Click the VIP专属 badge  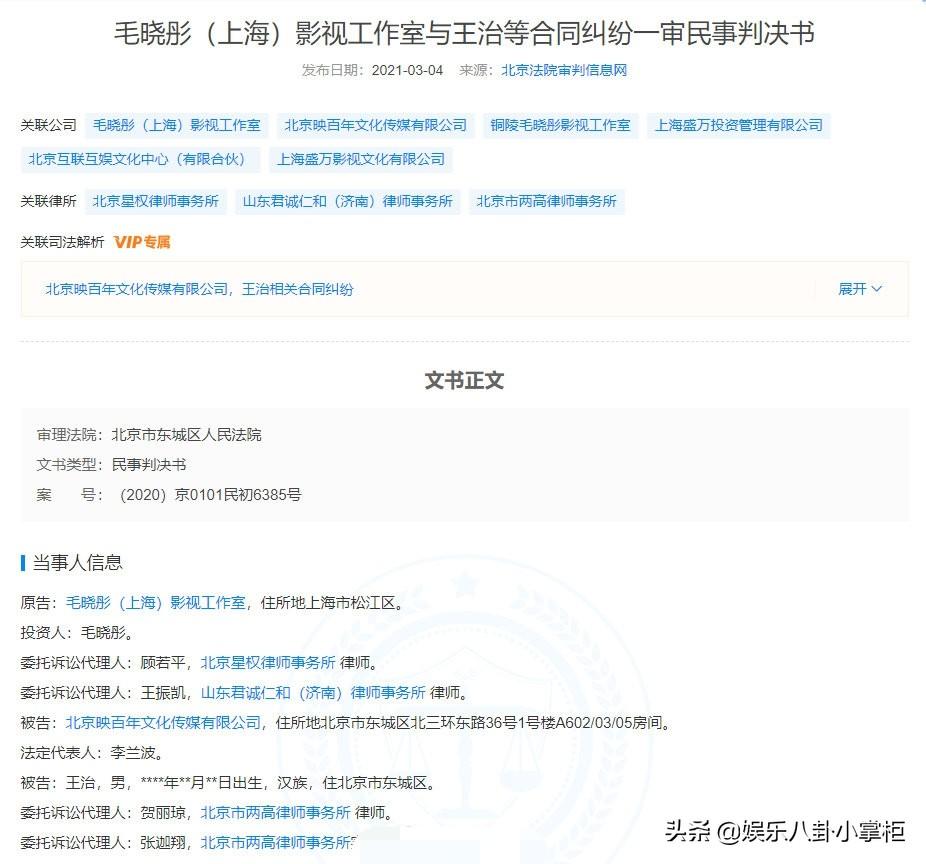point(142,242)
